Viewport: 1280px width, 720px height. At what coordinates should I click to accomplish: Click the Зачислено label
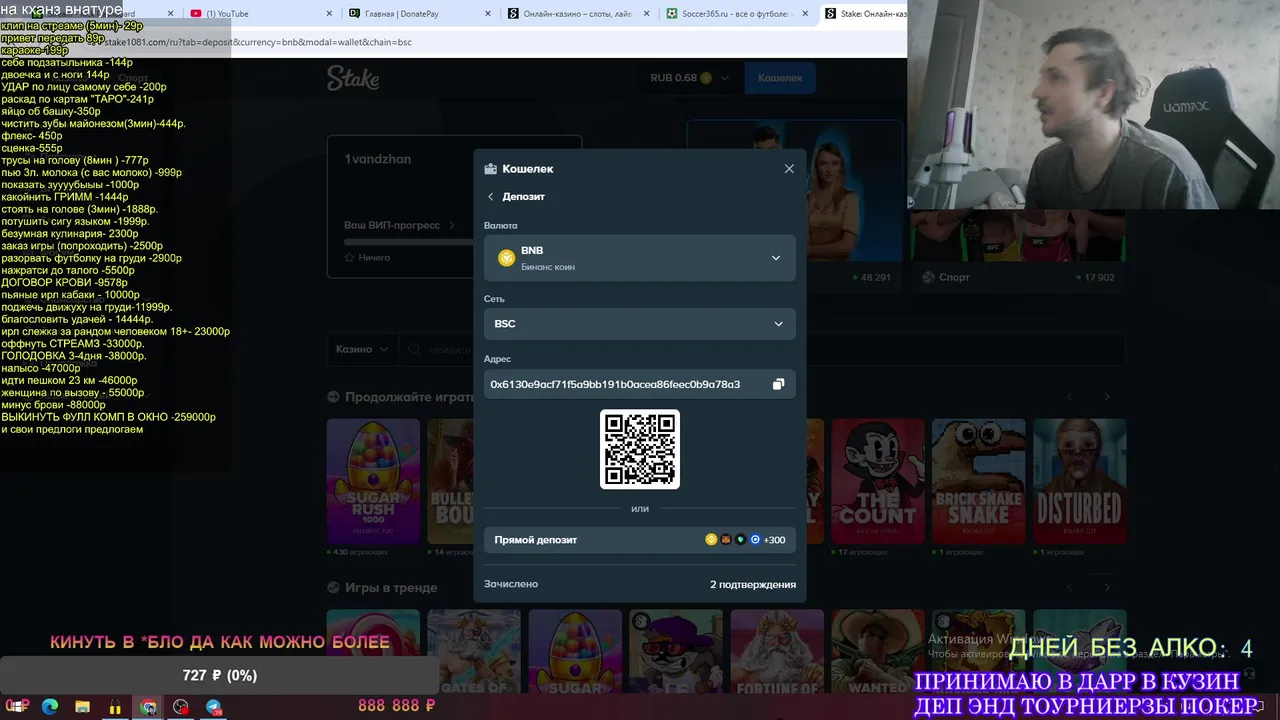click(x=511, y=584)
